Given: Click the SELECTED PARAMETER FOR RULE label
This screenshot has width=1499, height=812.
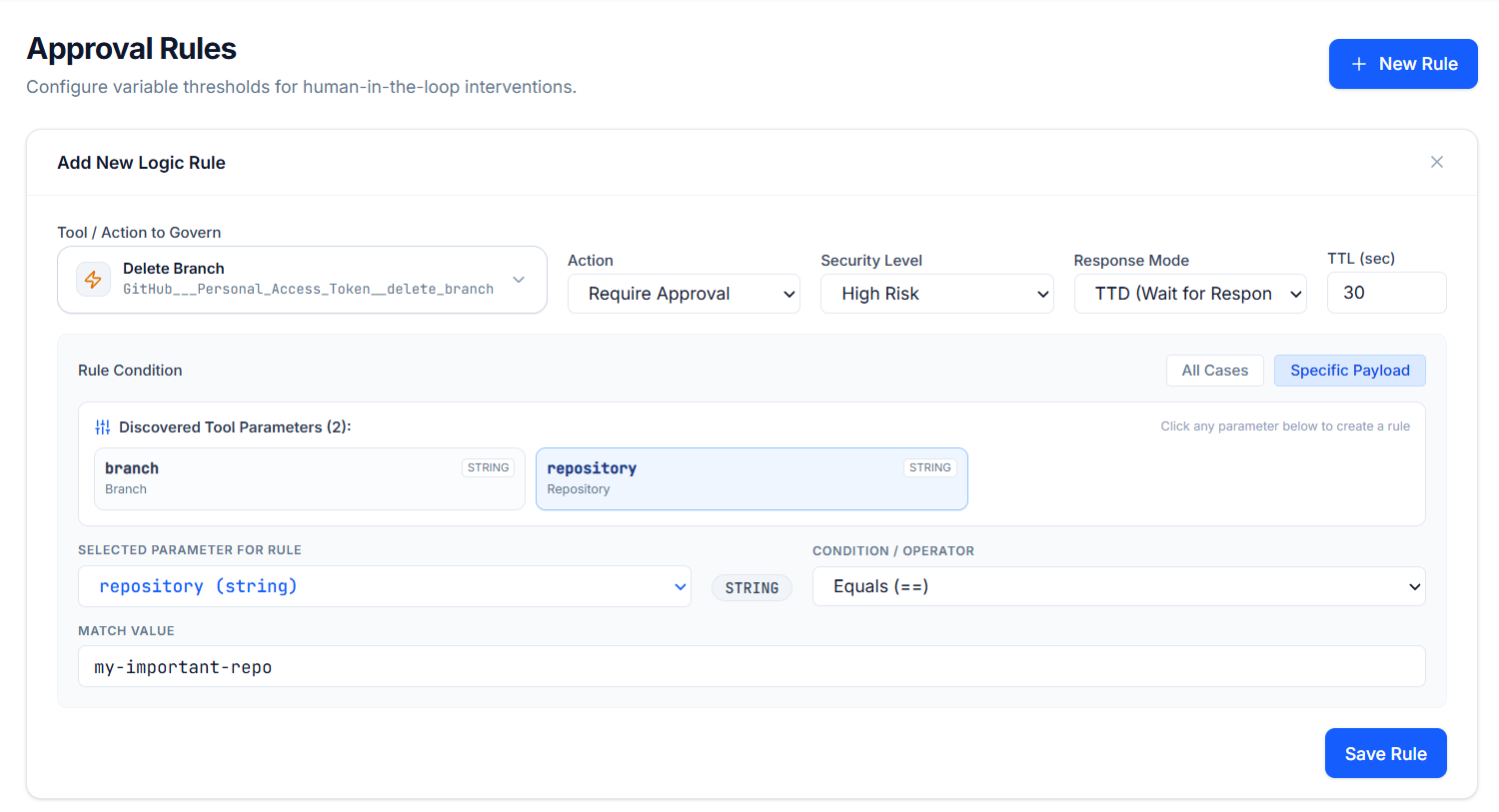Looking at the screenshot, I should click(190, 550).
